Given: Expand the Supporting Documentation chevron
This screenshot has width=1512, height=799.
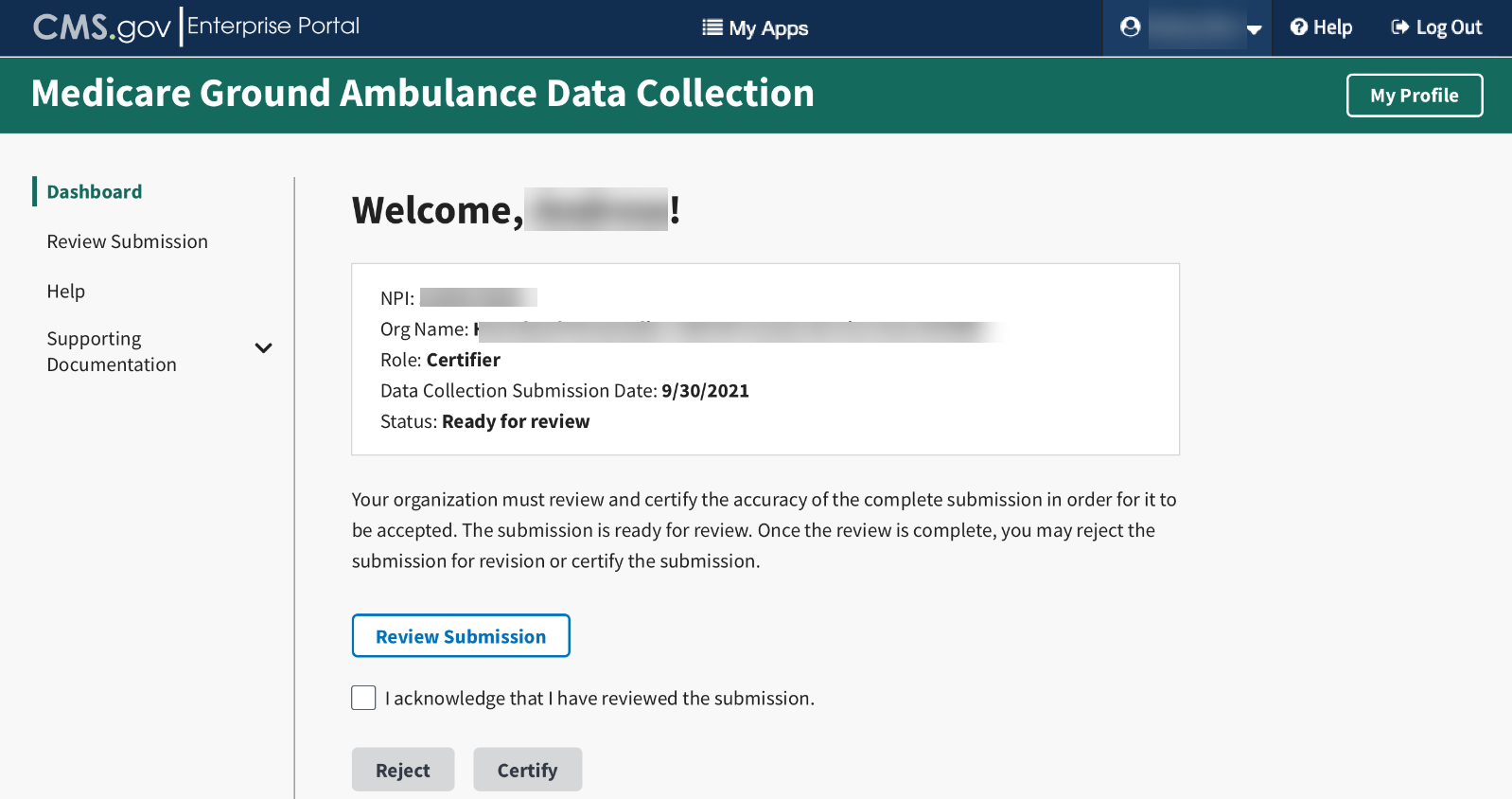Looking at the screenshot, I should click(x=264, y=348).
